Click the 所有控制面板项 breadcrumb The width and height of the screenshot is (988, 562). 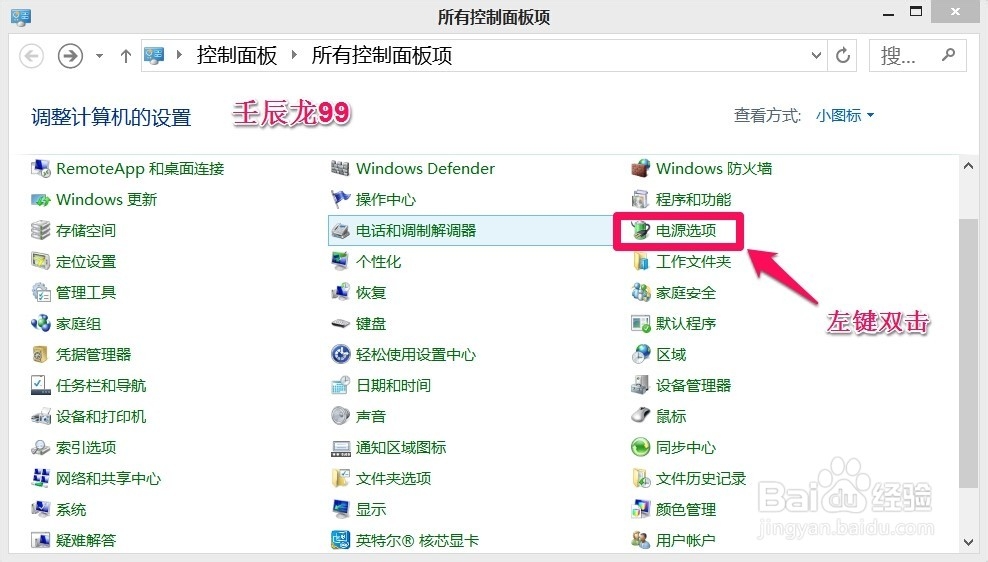coord(381,55)
